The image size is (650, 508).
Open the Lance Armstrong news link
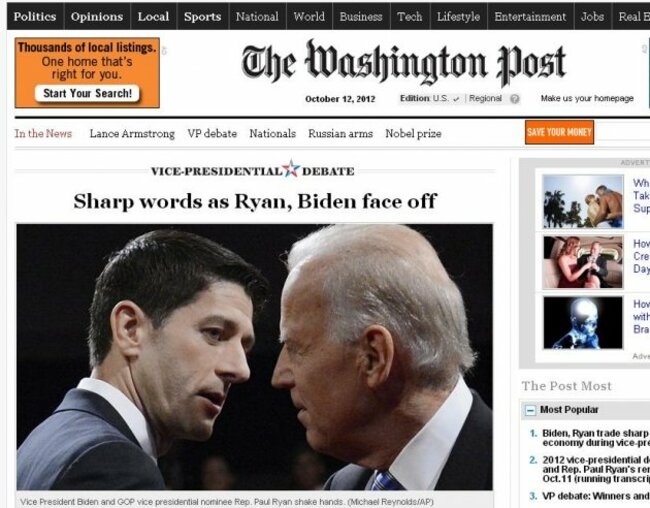[132, 134]
